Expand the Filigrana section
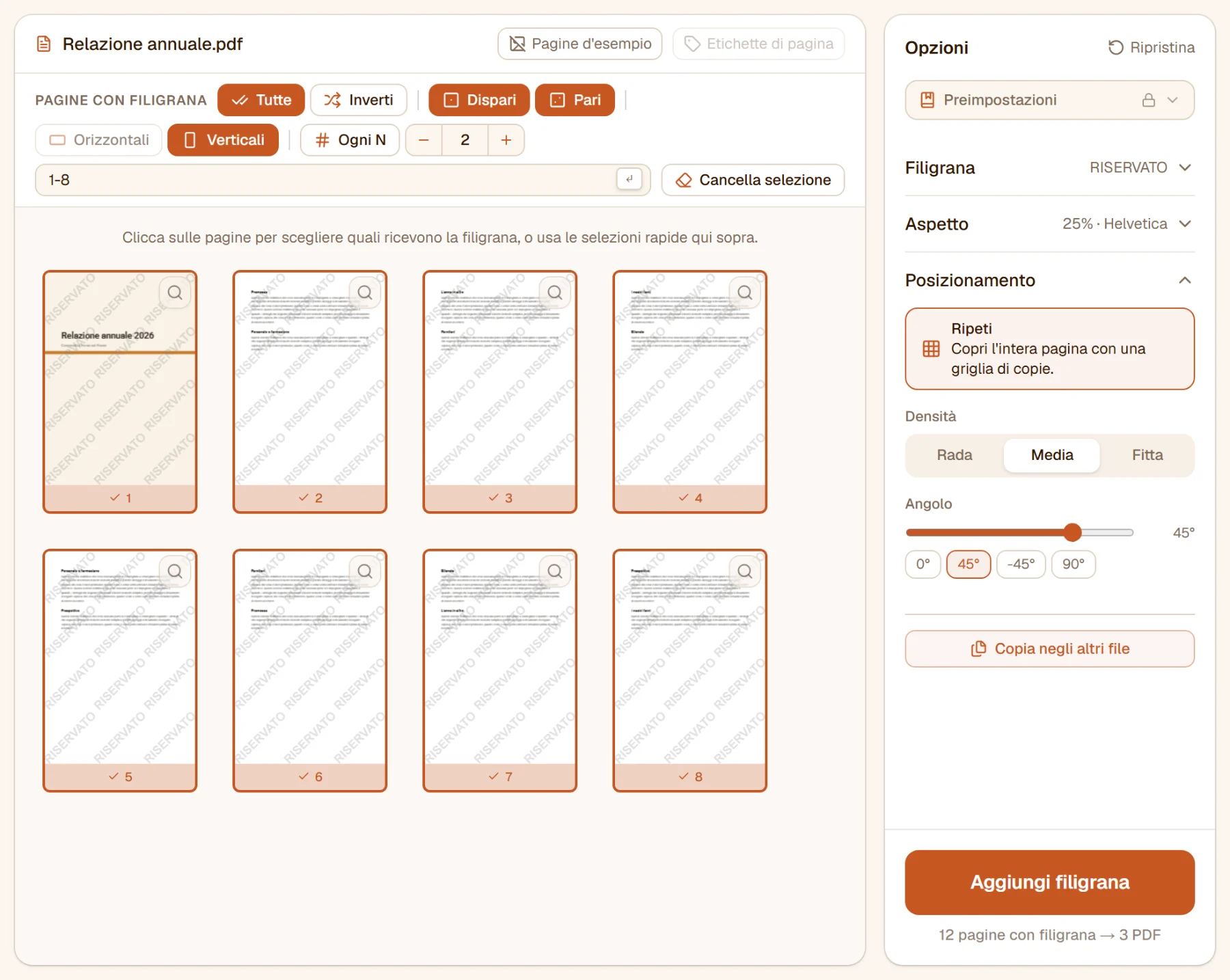 point(1050,167)
